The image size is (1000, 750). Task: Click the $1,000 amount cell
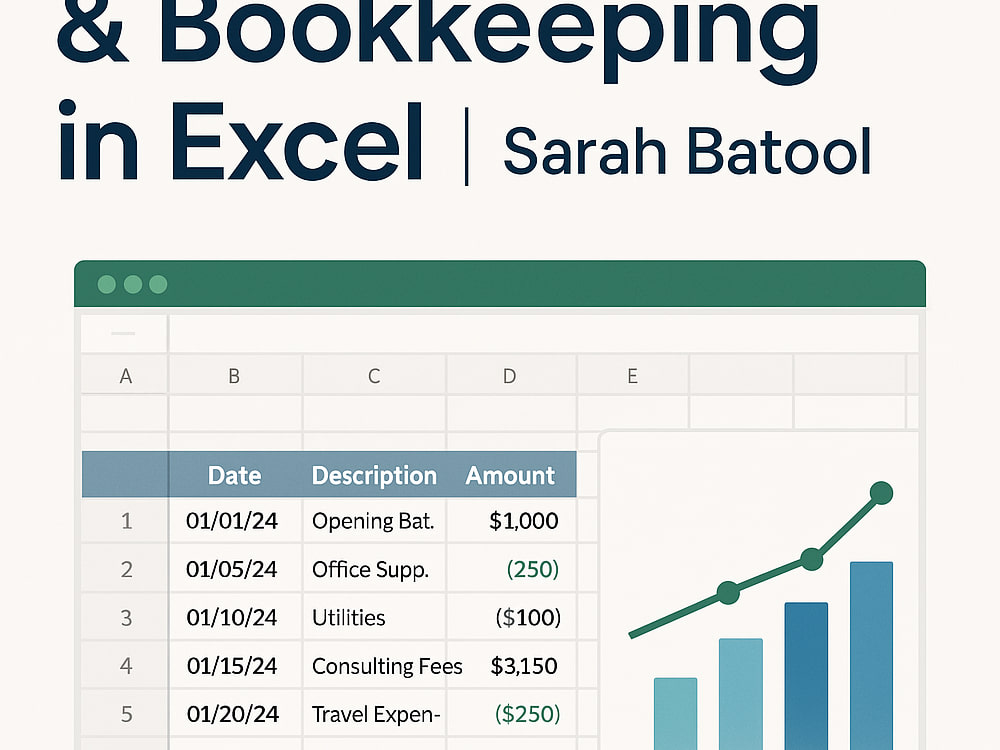click(x=512, y=521)
